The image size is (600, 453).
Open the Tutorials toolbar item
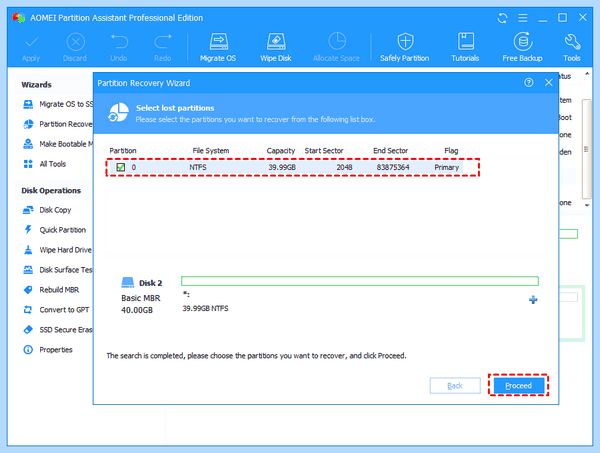465,48
